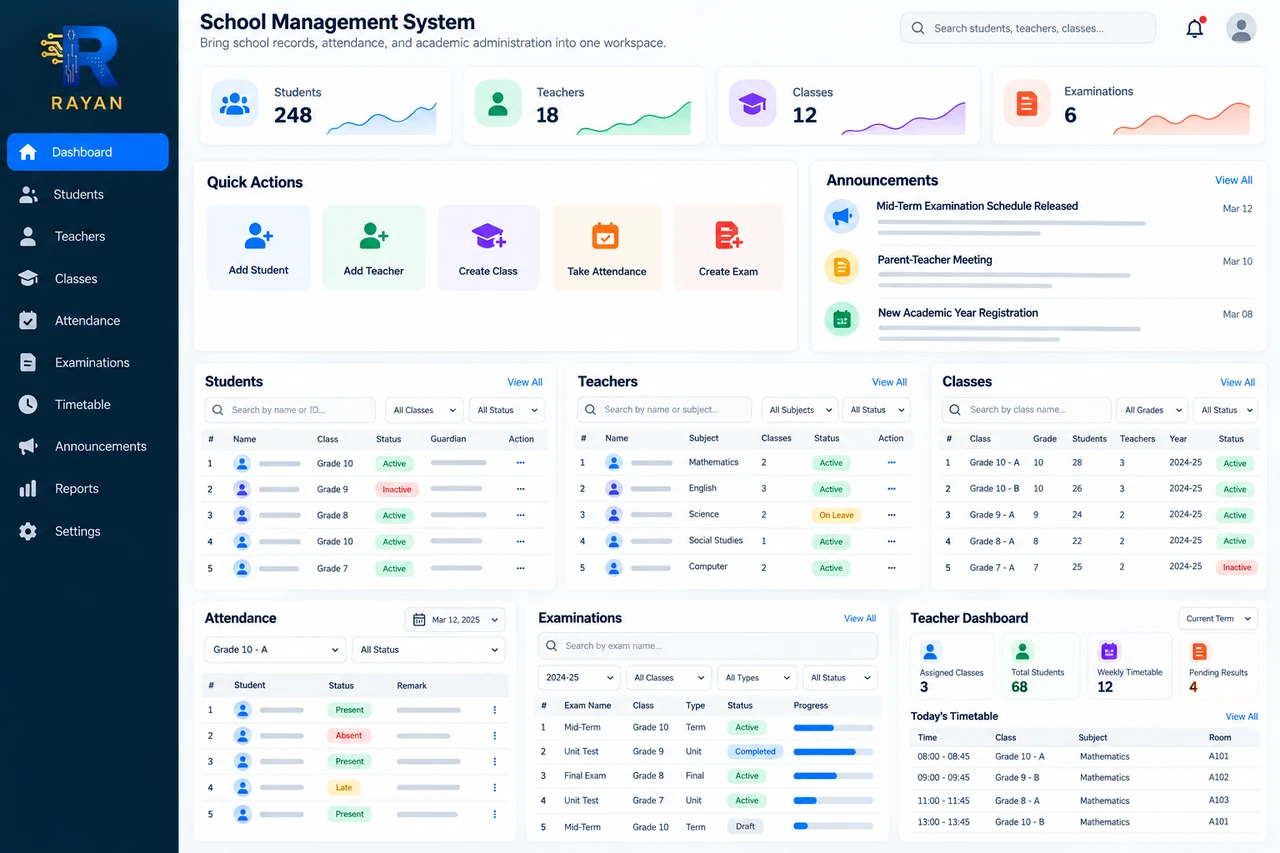Expand the All Subjects dropdown in Teachers panel
This screenshot has width=1280, height=853.
click(799, 410)
